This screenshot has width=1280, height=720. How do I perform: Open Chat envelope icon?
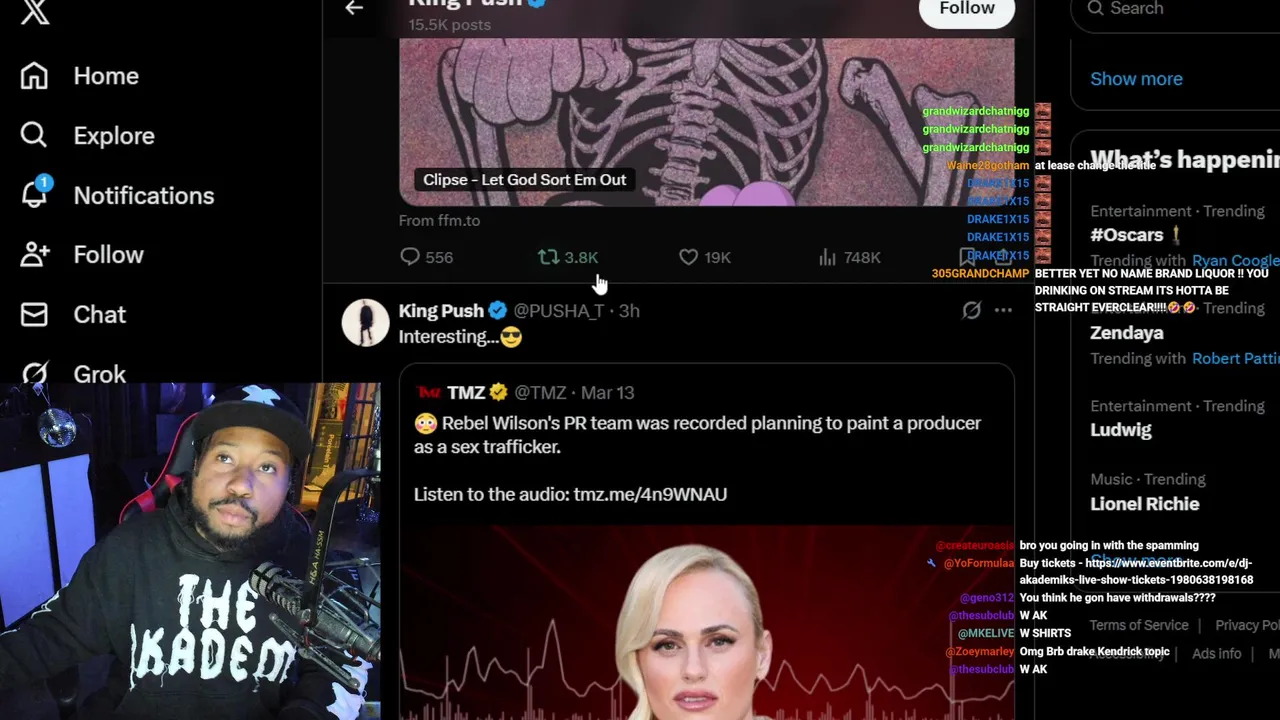tap(34, 314)
